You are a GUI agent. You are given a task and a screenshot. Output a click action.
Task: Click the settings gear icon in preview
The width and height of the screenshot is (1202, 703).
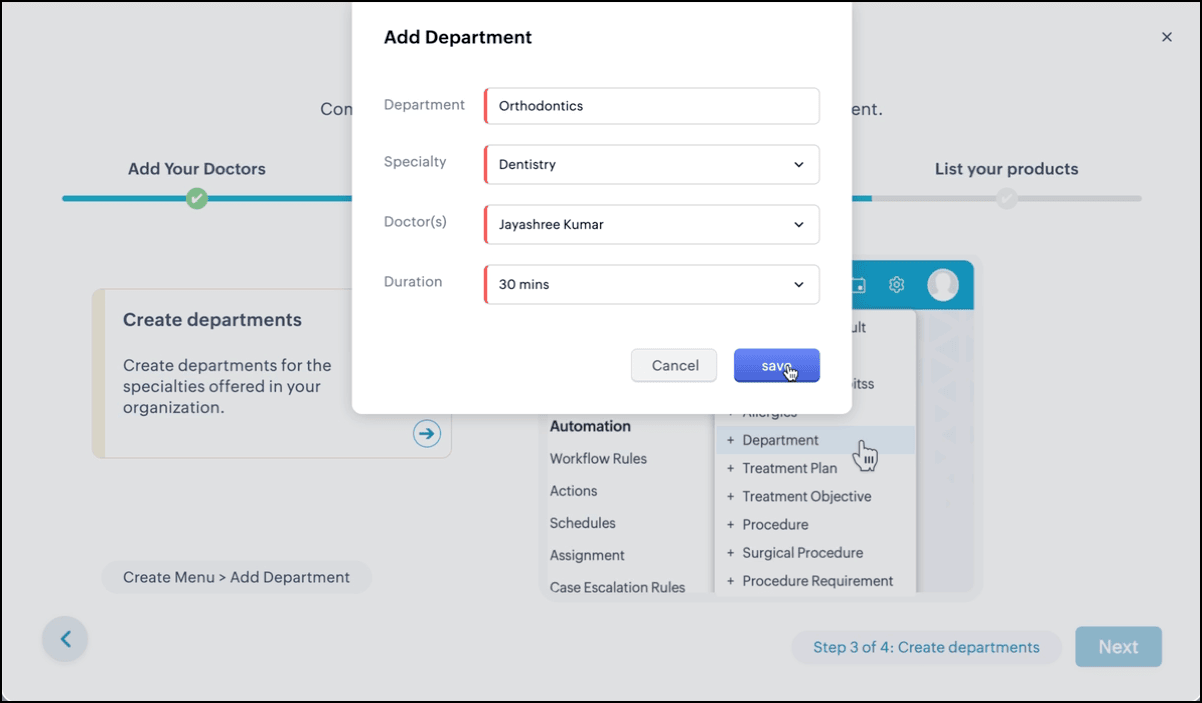pos(896,285)
